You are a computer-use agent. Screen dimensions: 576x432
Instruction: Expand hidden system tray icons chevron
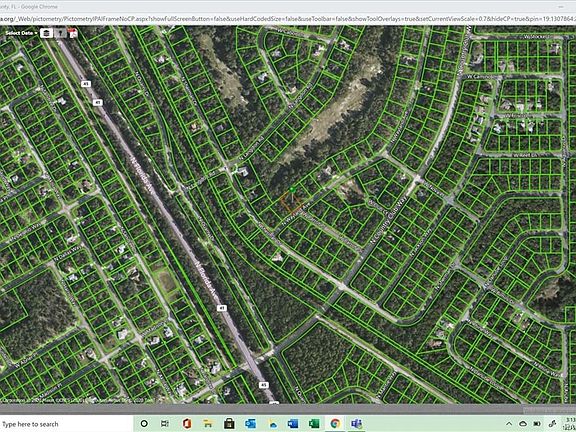pos(509,424)
